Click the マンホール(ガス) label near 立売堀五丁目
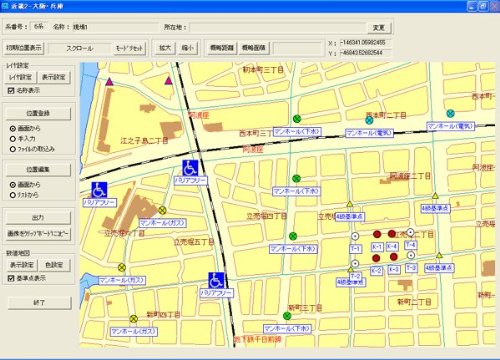Screen dimensions: 500x360 click(x=162, y=223)
